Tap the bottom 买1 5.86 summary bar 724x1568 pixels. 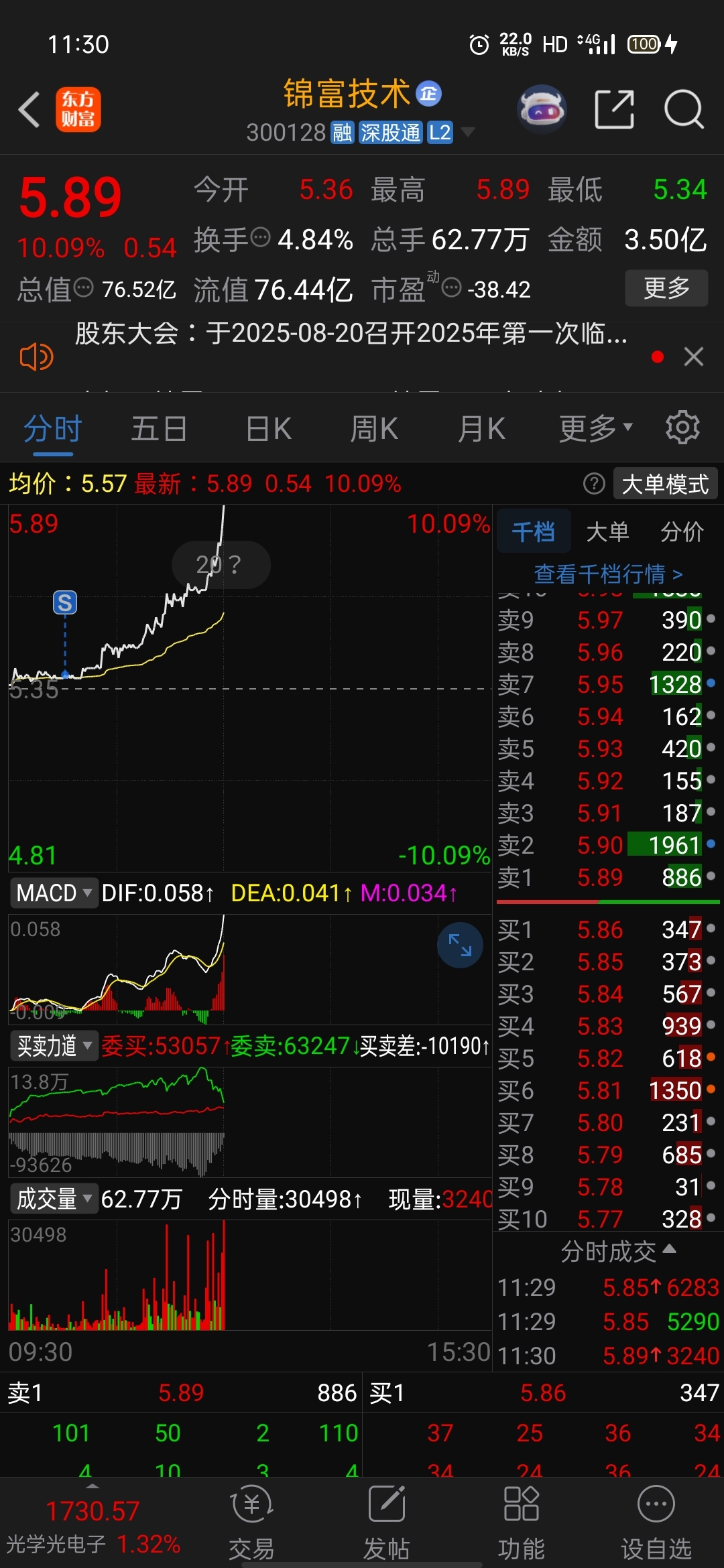coord(544,1393)
